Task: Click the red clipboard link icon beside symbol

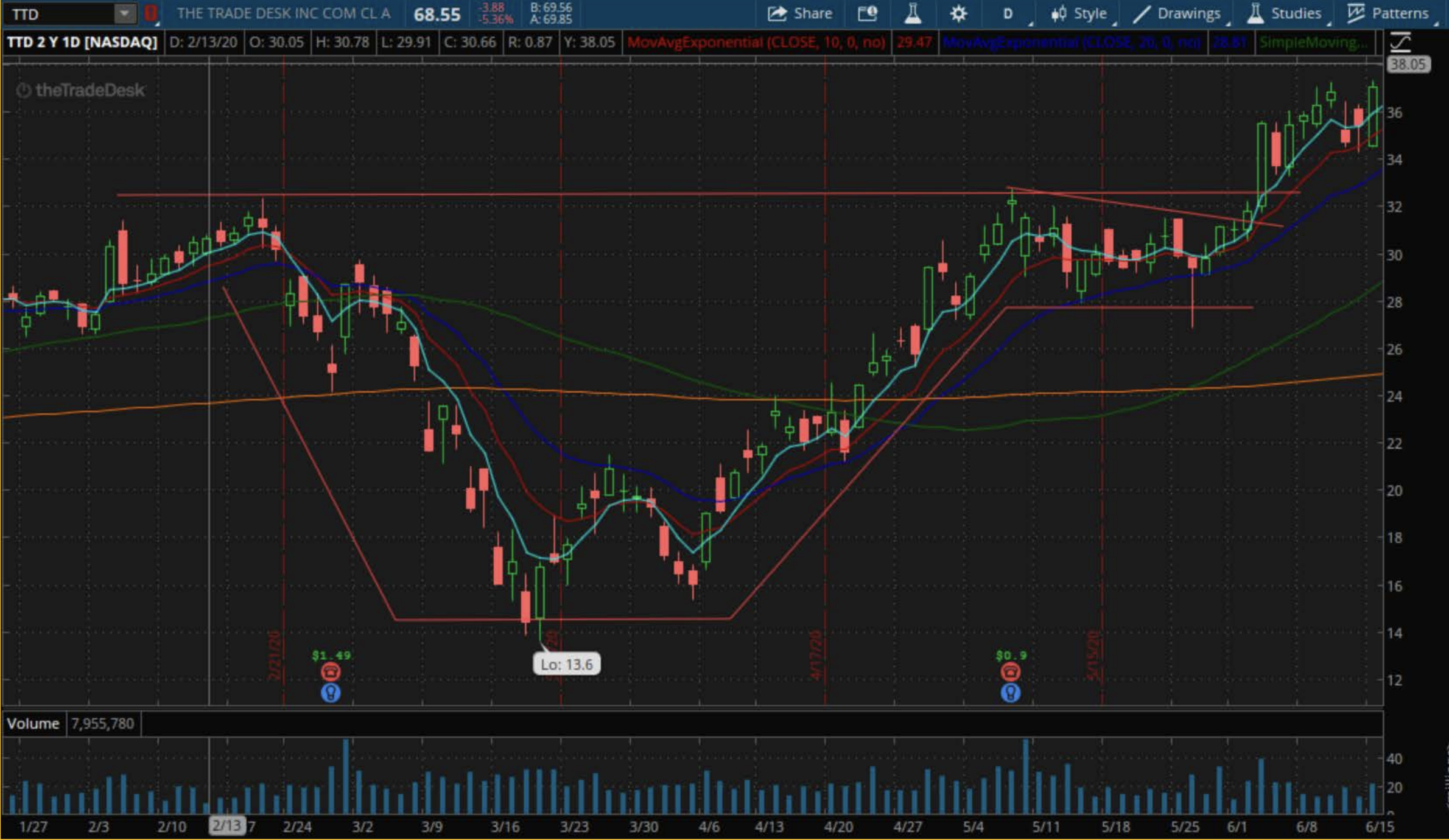Action: point(150,13)
